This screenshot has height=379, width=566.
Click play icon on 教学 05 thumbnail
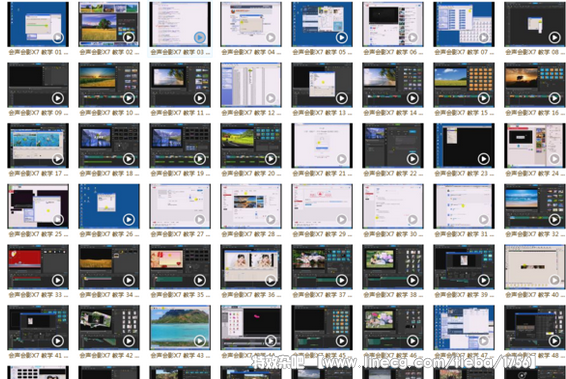click(x=341, y=37)
